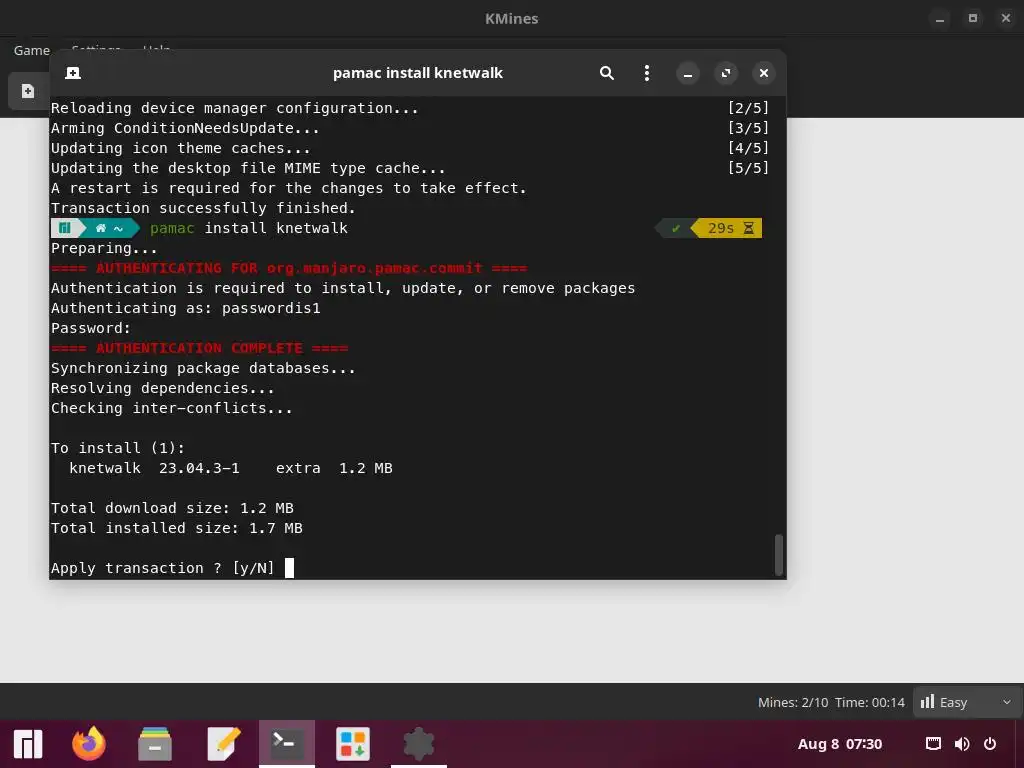Click the Manjaro logo segment of the prompt
Viewport: 1024px width, 768px height.
pos(65,228)
